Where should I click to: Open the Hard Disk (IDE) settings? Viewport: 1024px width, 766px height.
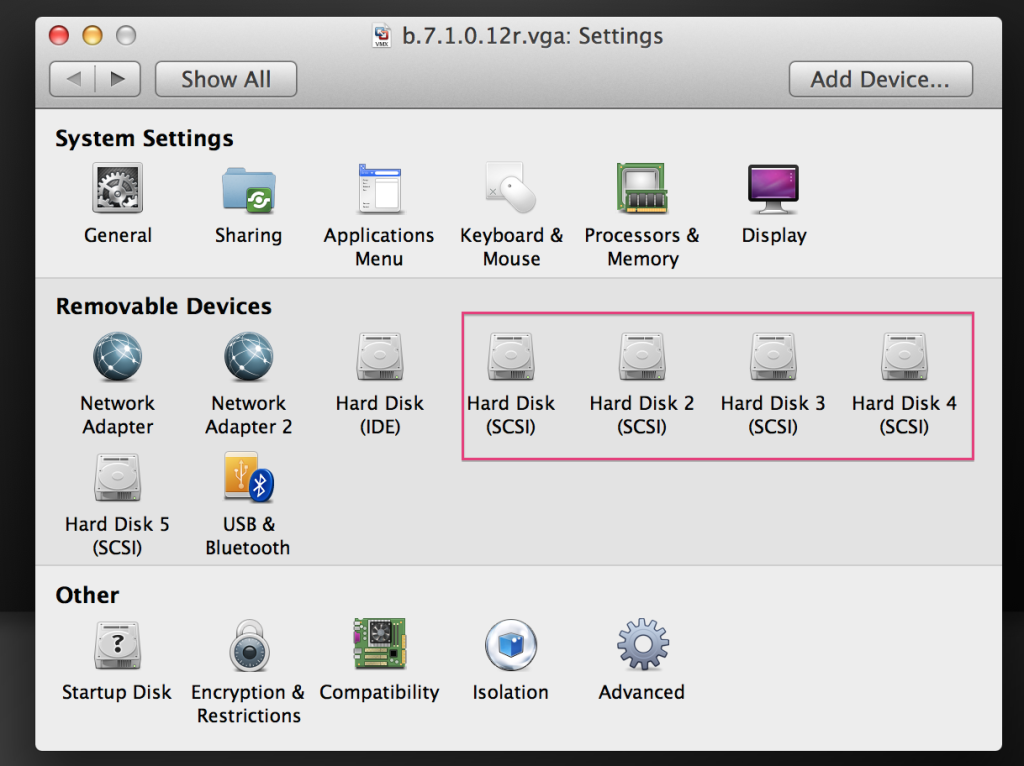[379, 358]
